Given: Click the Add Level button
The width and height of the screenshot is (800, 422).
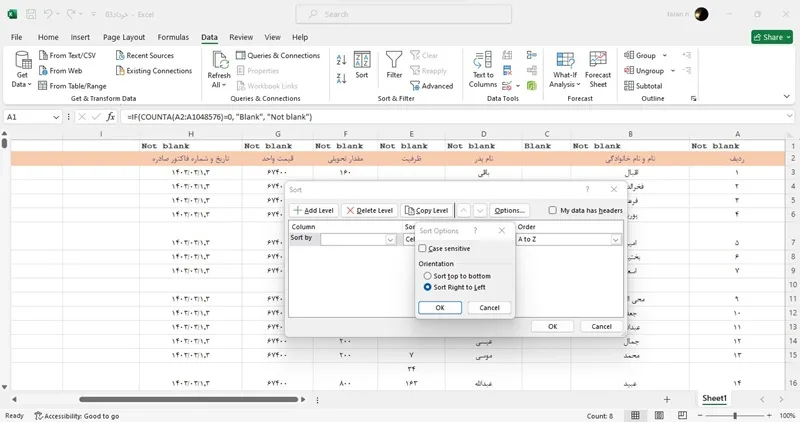Looking at the screenshot, I should [313, 210].
